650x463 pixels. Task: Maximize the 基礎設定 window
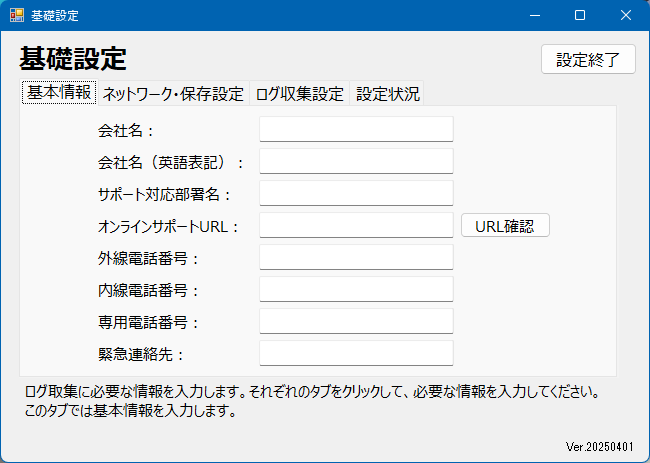point(579,16)
